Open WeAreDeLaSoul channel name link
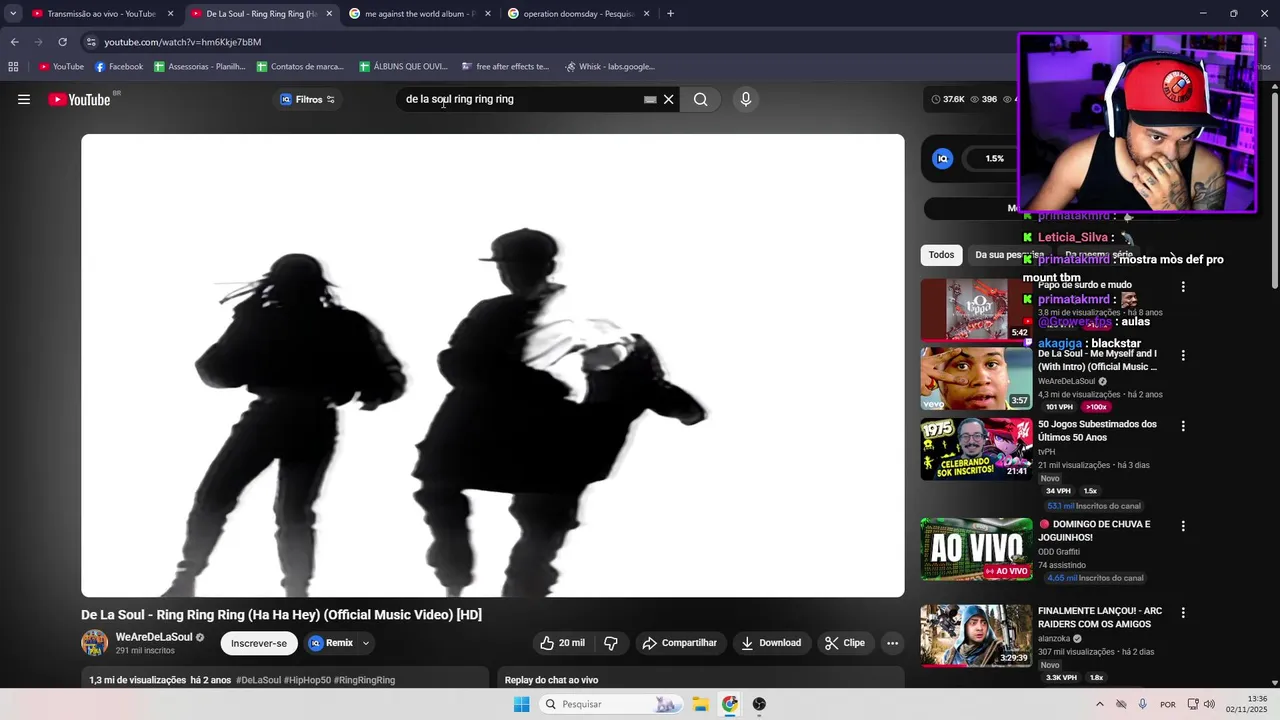This screenshot has height=720, width=1280. (x=154, y=637)
